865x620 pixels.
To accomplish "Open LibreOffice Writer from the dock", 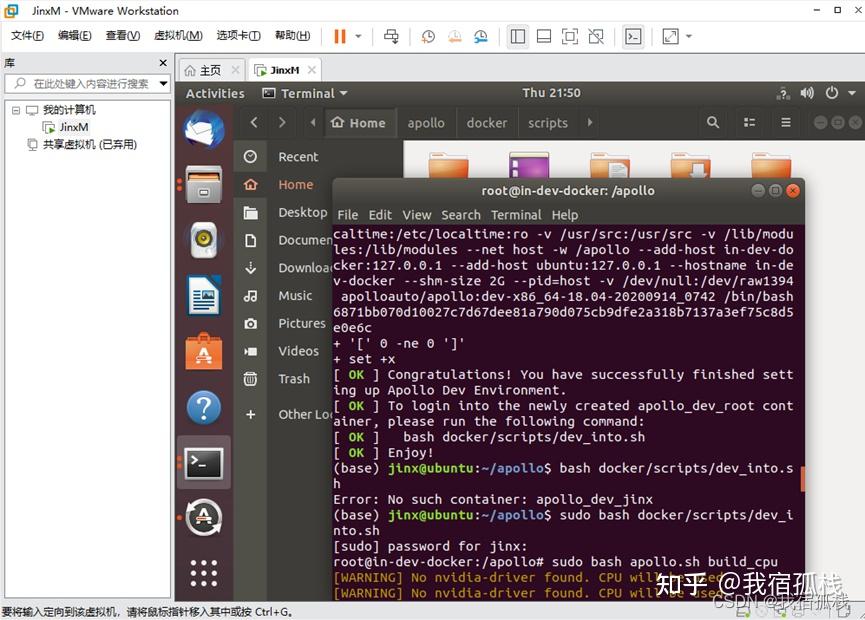I will 204,296.
